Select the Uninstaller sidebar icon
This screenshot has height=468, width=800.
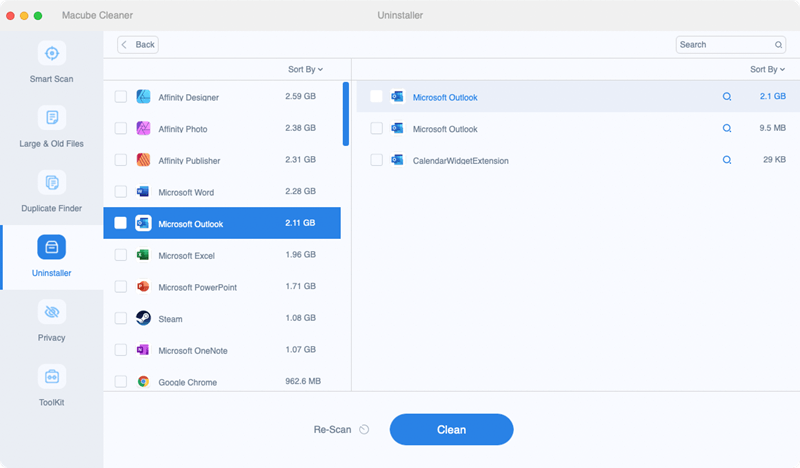click(x=52, y=248)
